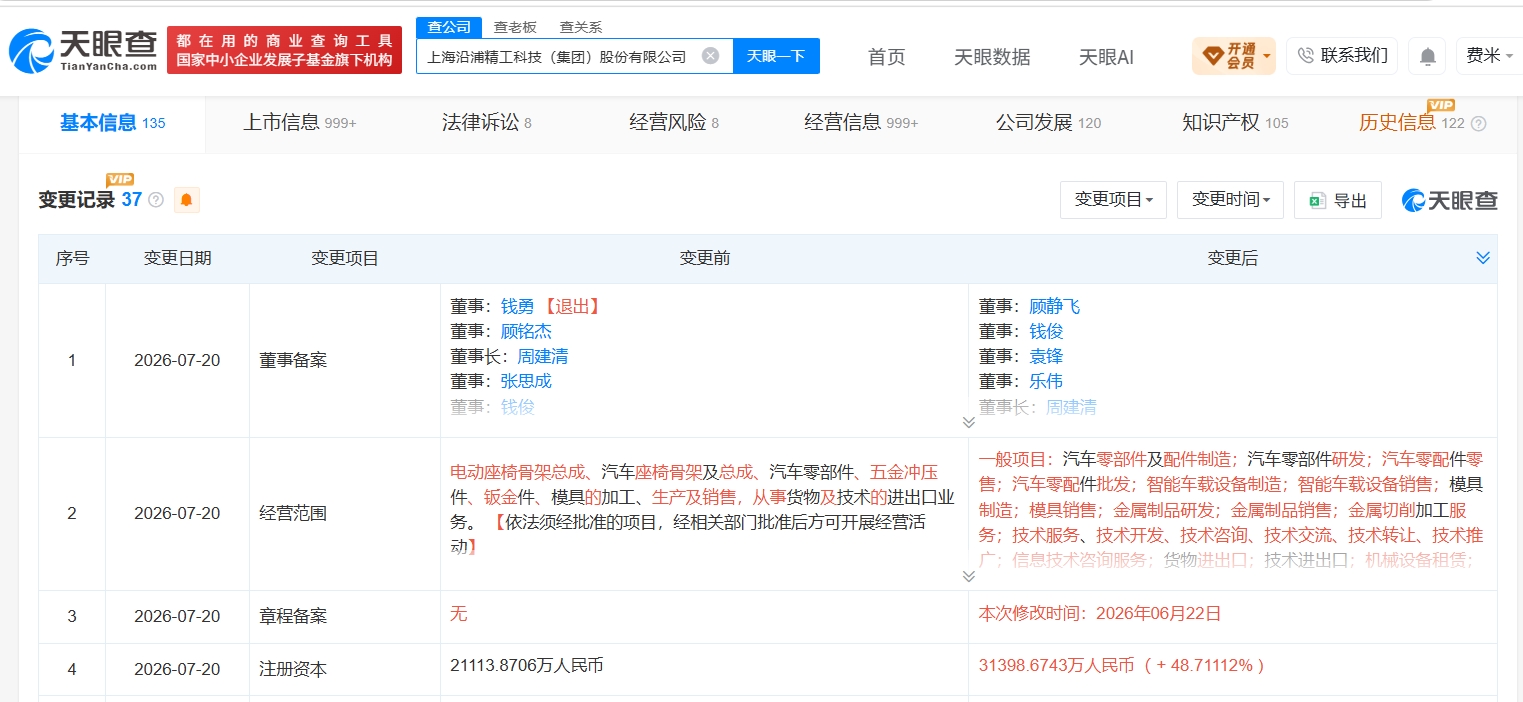
Task: Switch to the 知识产权 tab
Action: pos(1235,123)
